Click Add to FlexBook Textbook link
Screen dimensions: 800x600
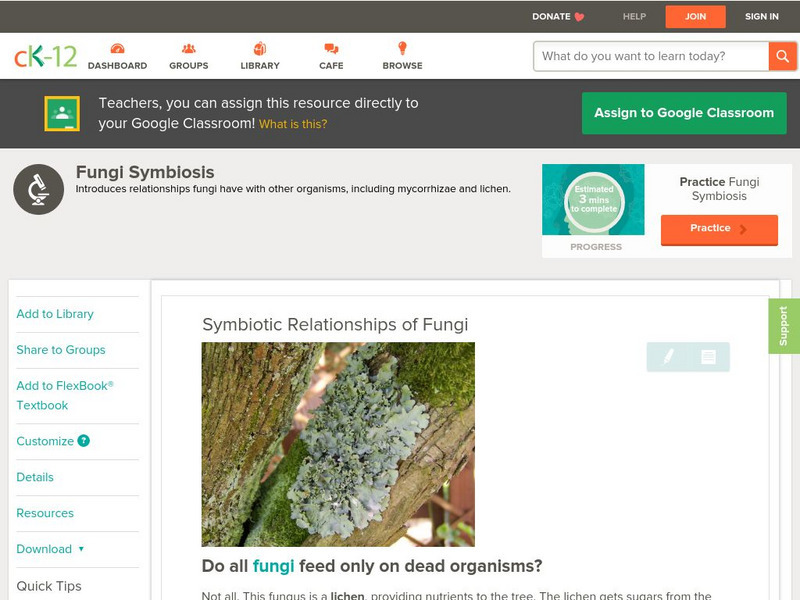click(65, 395)
